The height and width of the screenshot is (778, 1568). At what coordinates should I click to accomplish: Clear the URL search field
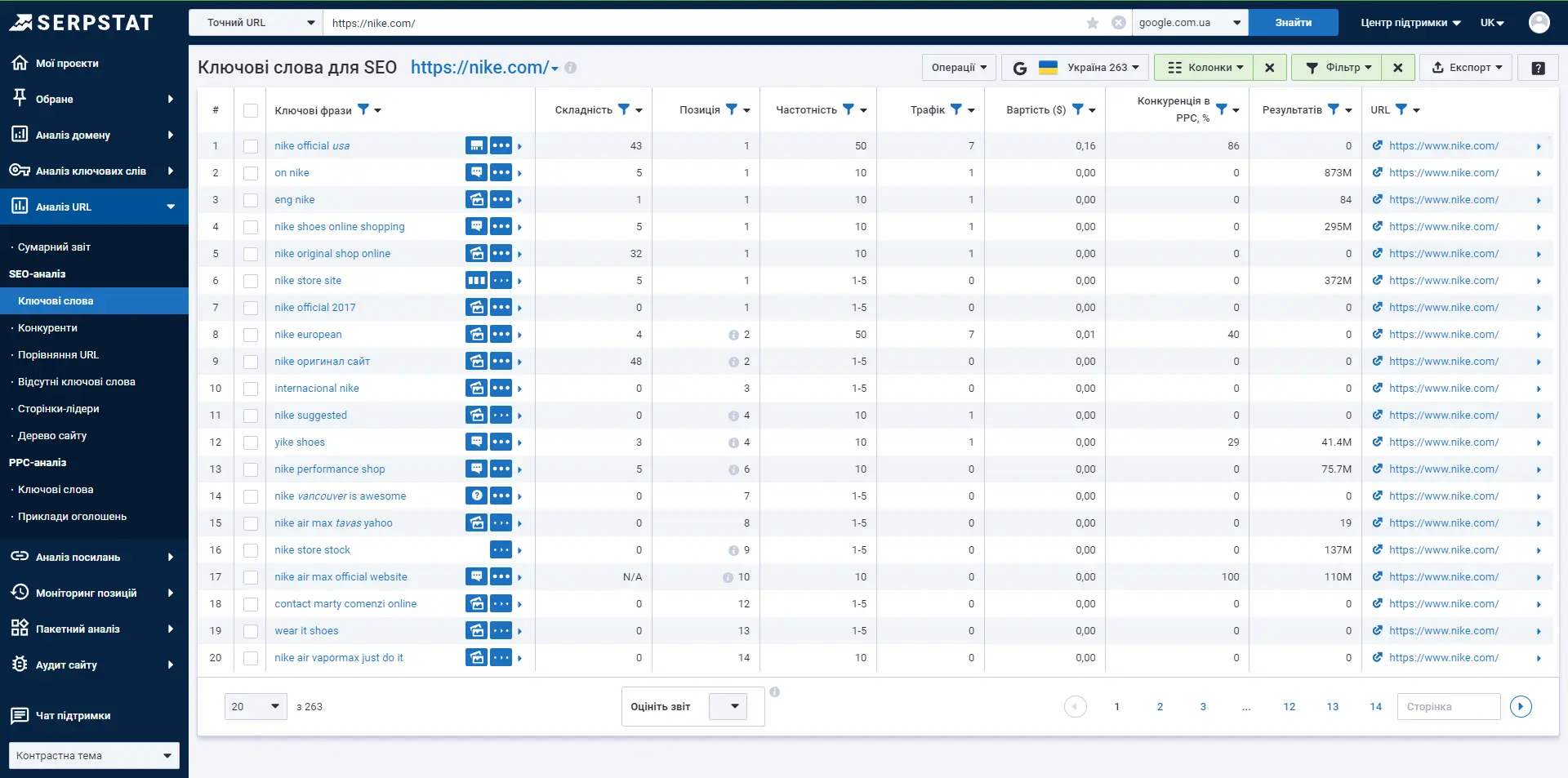(x=1119, y=23)
